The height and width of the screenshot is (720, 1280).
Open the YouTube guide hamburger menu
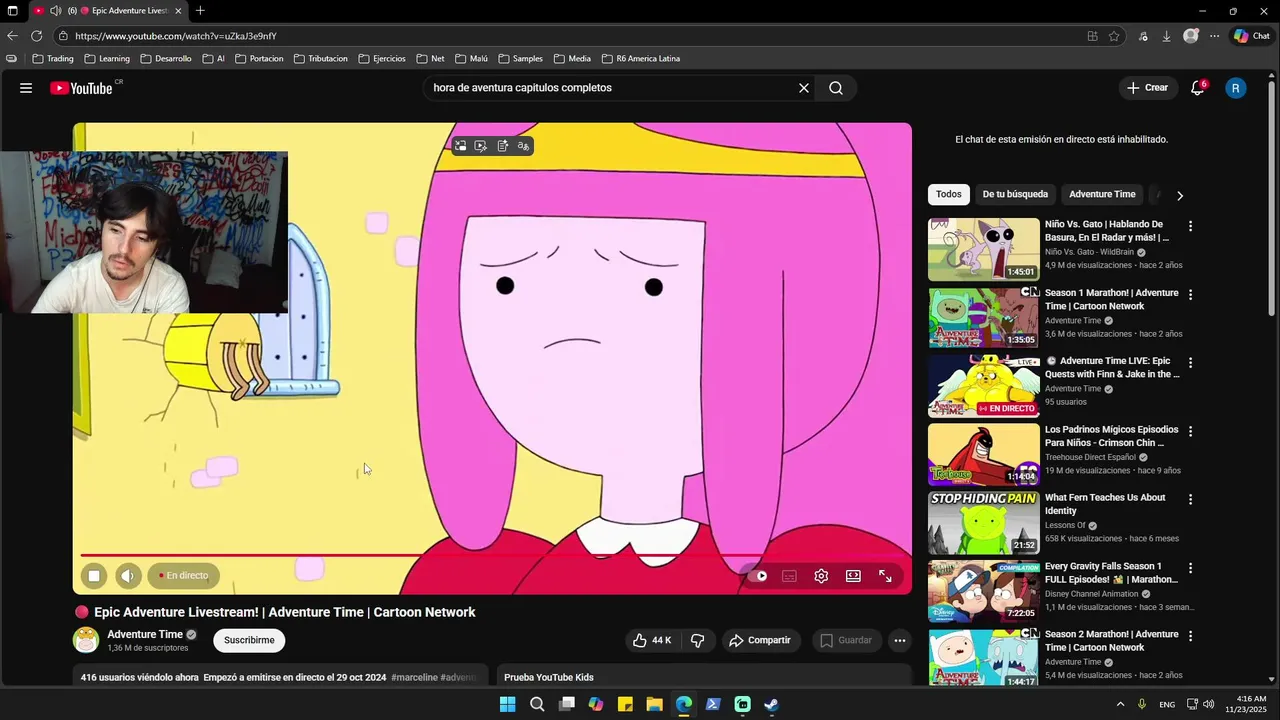tap(26, 88)
